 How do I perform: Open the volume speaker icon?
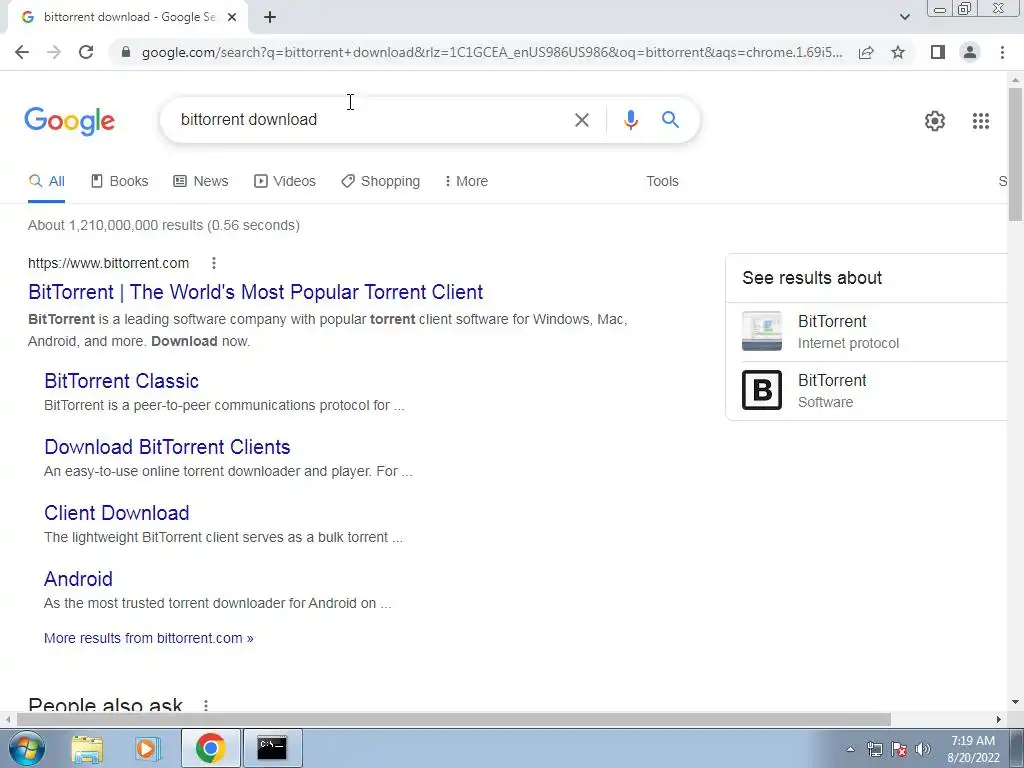[923, 749]
